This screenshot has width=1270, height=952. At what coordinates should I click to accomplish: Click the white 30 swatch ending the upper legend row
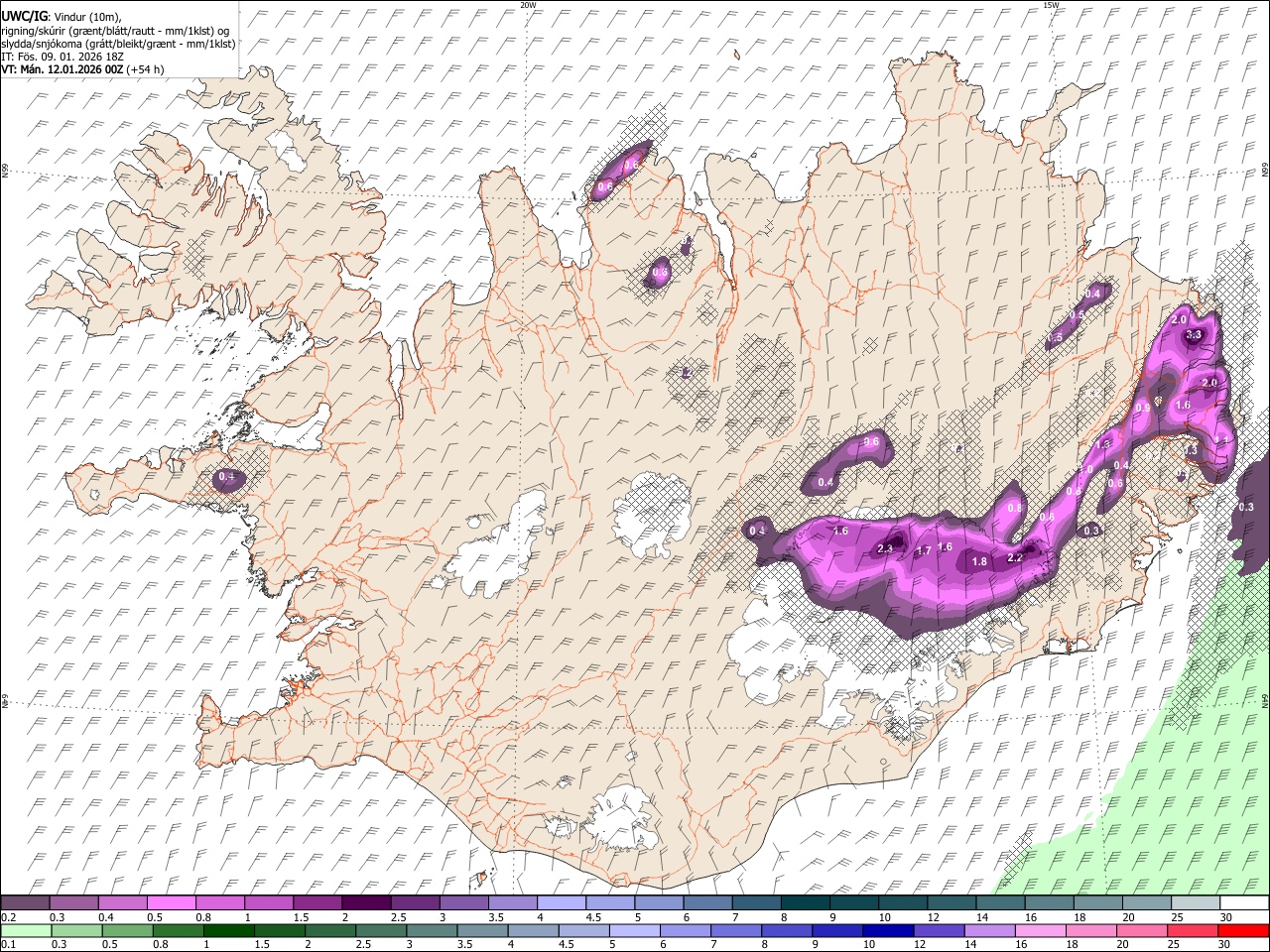[1242, 903]
